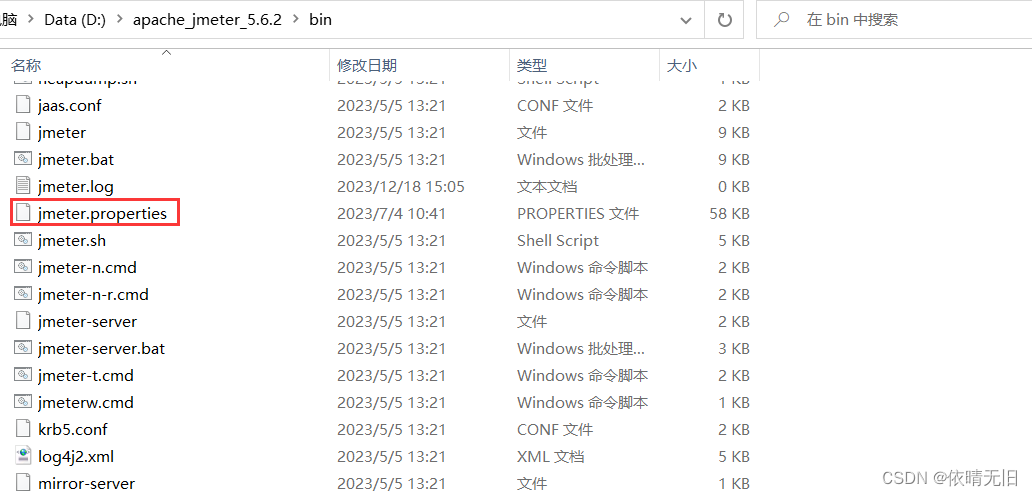
Task: Select the file named jmeter-server.bat
Action: click(x=101, y=348)
